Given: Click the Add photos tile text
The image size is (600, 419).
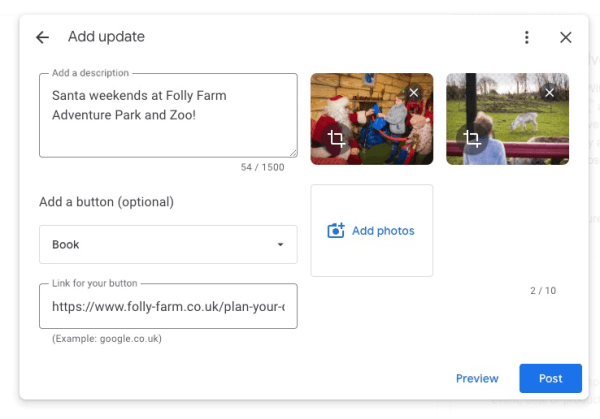Looking at the screenshot, I should [383, 231].
